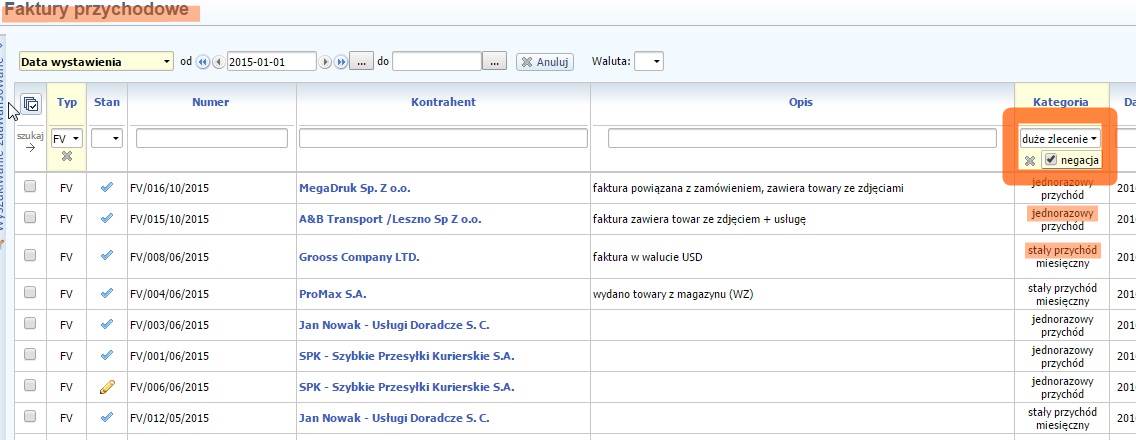Click the select-all rows icon in header
This screenshot has height=440, width=1136.
tap(30, 103)
